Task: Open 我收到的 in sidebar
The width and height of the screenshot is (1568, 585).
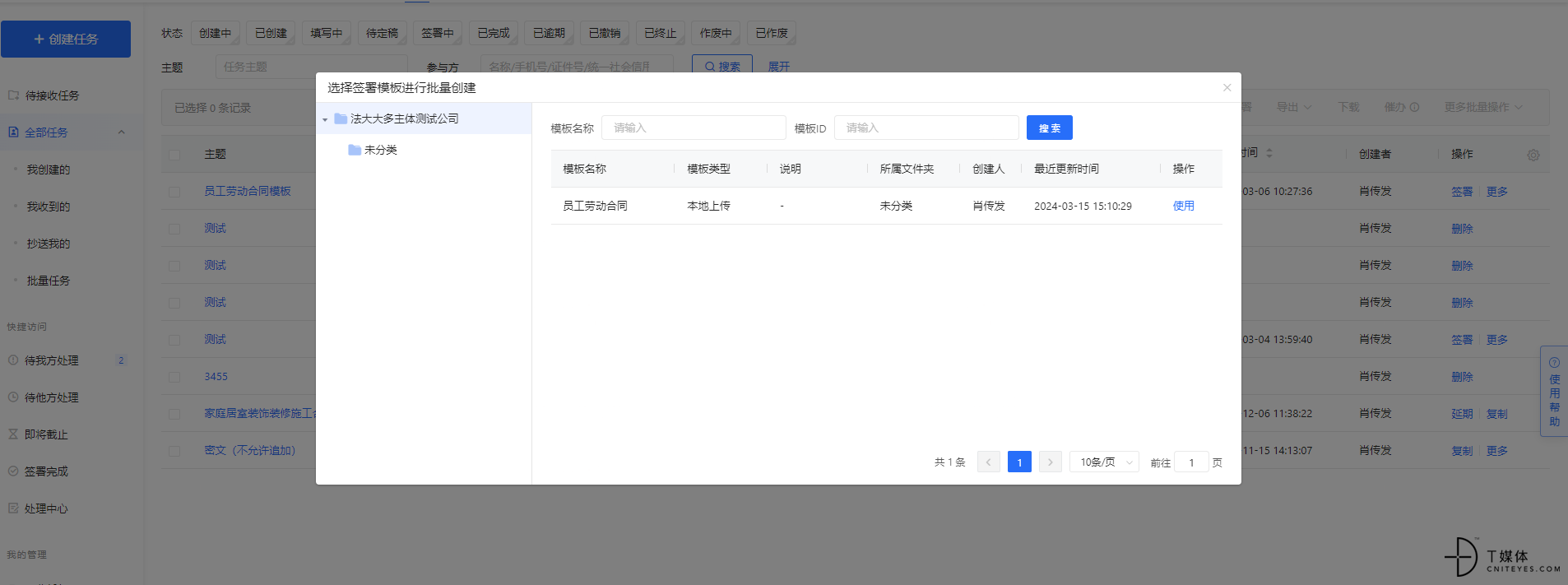Action: pyautogui.click(x=49, y=207)
